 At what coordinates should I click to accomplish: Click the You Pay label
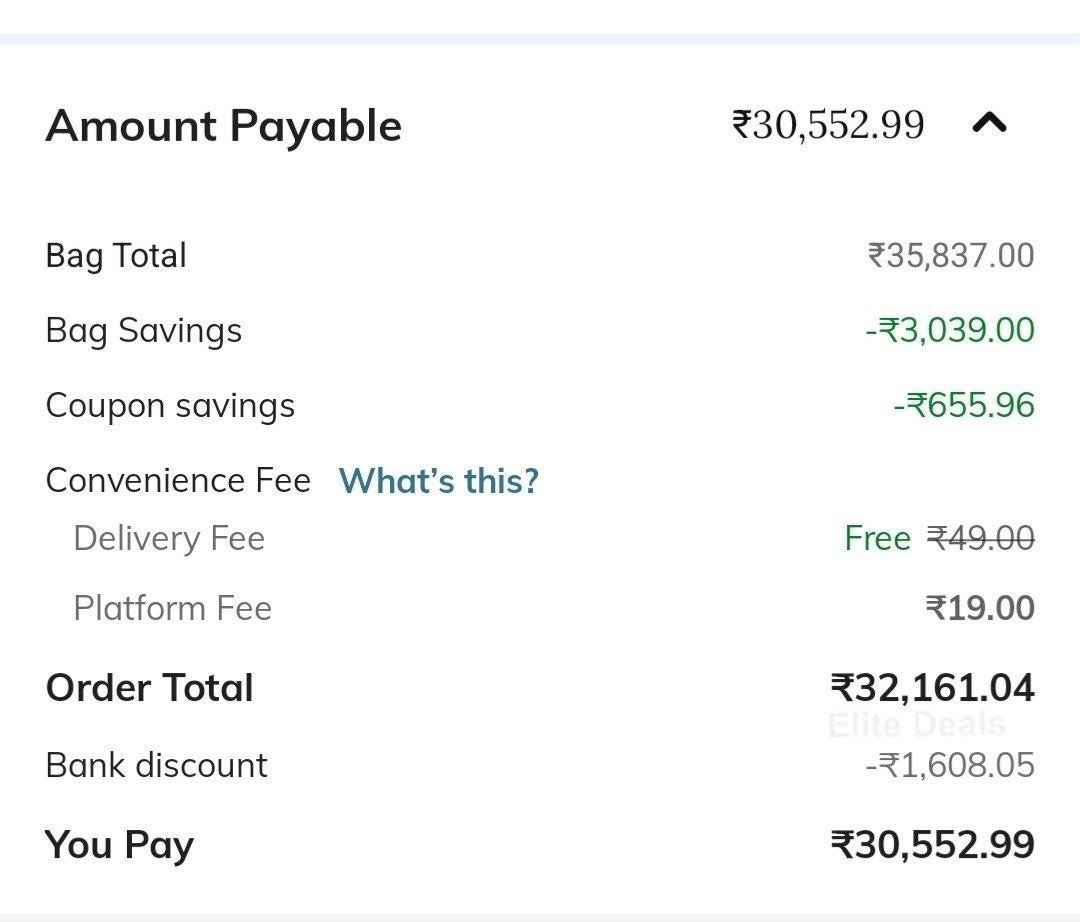(x=119, y=845)
